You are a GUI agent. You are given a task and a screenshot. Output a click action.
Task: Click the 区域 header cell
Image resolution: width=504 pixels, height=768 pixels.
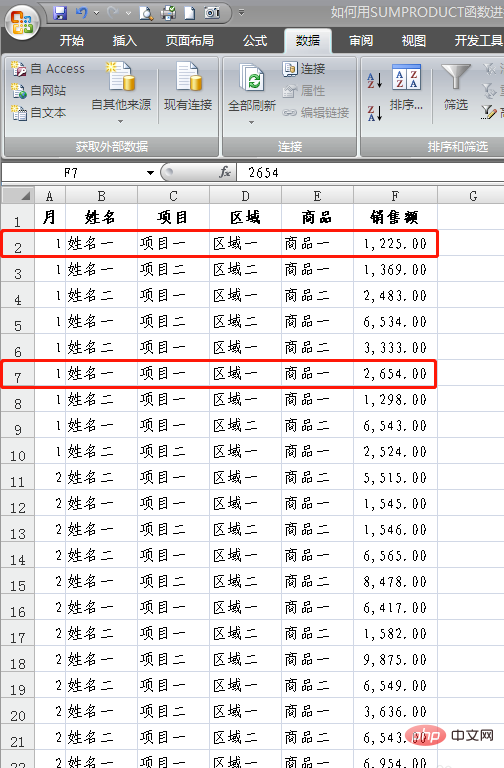click(245, 217)
